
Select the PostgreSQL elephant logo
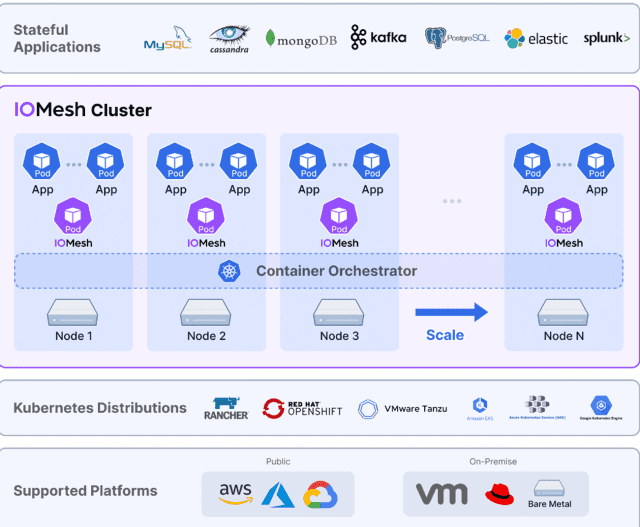click(457, 38)
